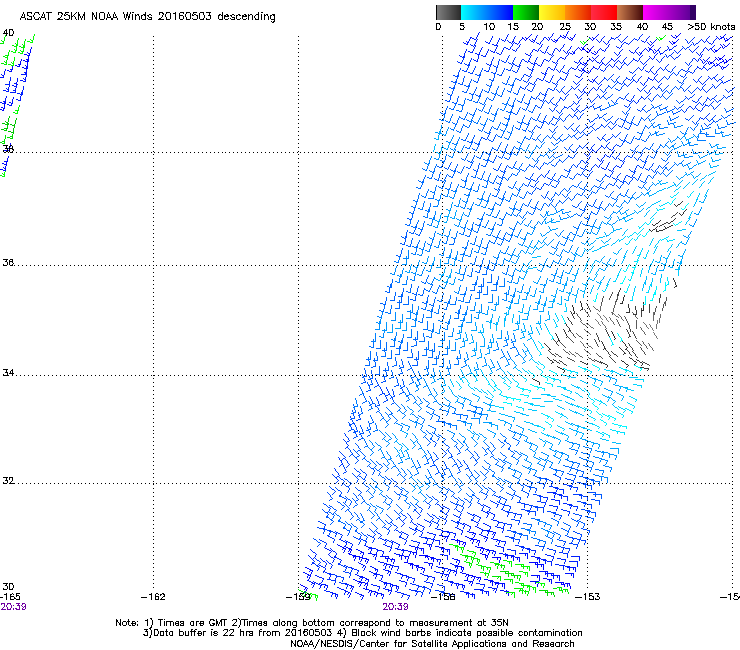Click the ">50 knots" legend label
This screenshot has height=650, width=740.
point(711,27)
